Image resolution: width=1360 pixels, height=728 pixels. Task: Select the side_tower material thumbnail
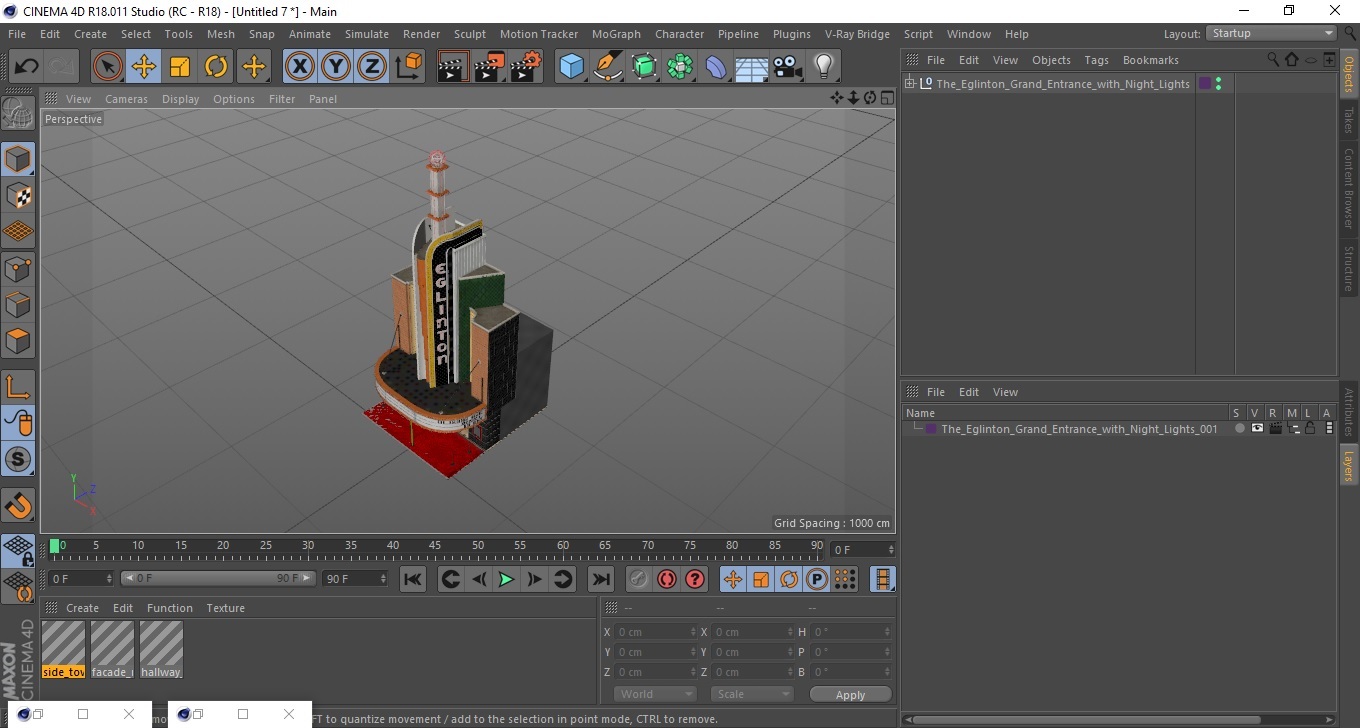point(64,650)
